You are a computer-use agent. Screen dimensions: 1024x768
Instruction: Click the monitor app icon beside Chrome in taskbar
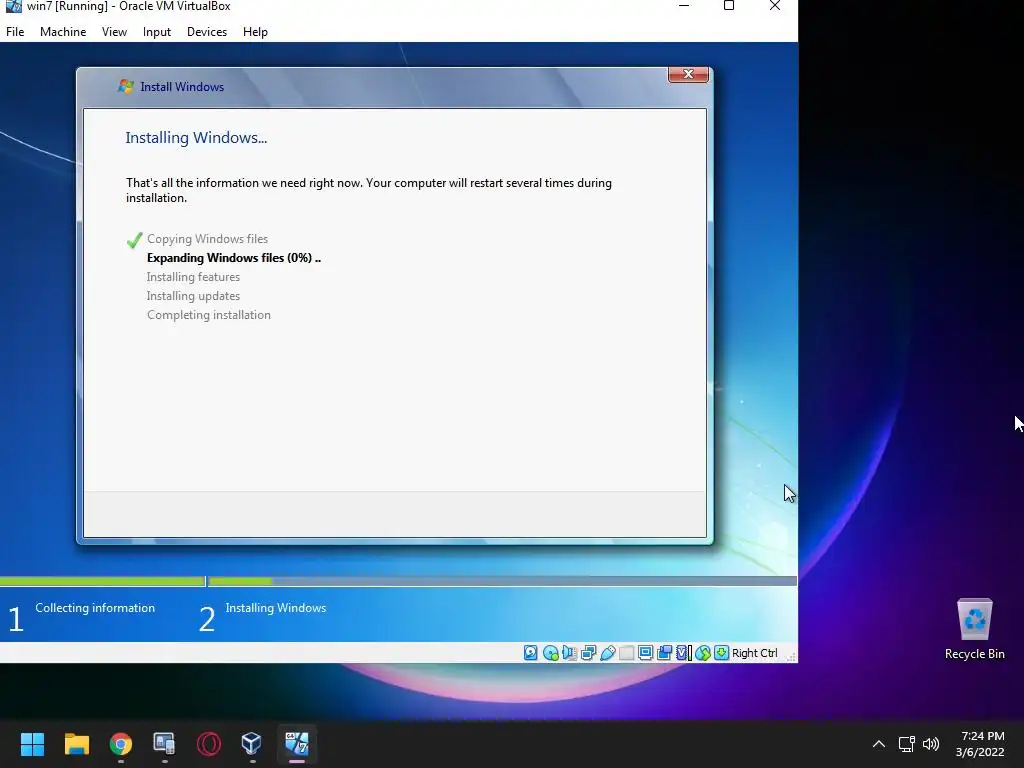[164, 744]
